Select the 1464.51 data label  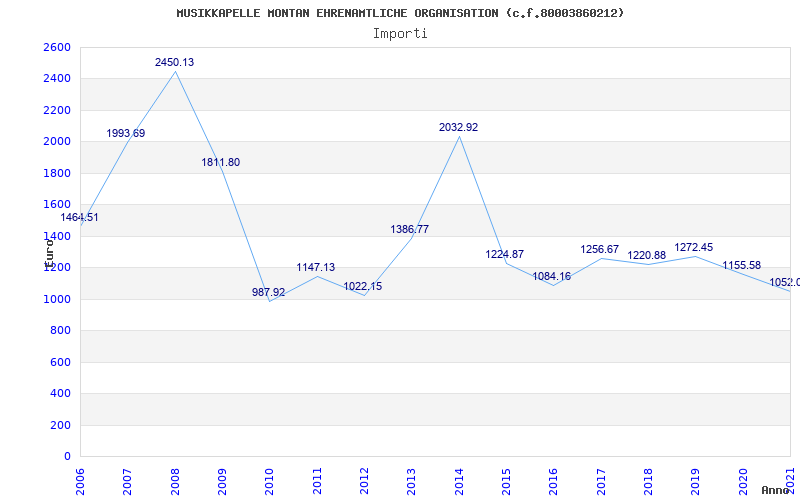coord(79,217)
